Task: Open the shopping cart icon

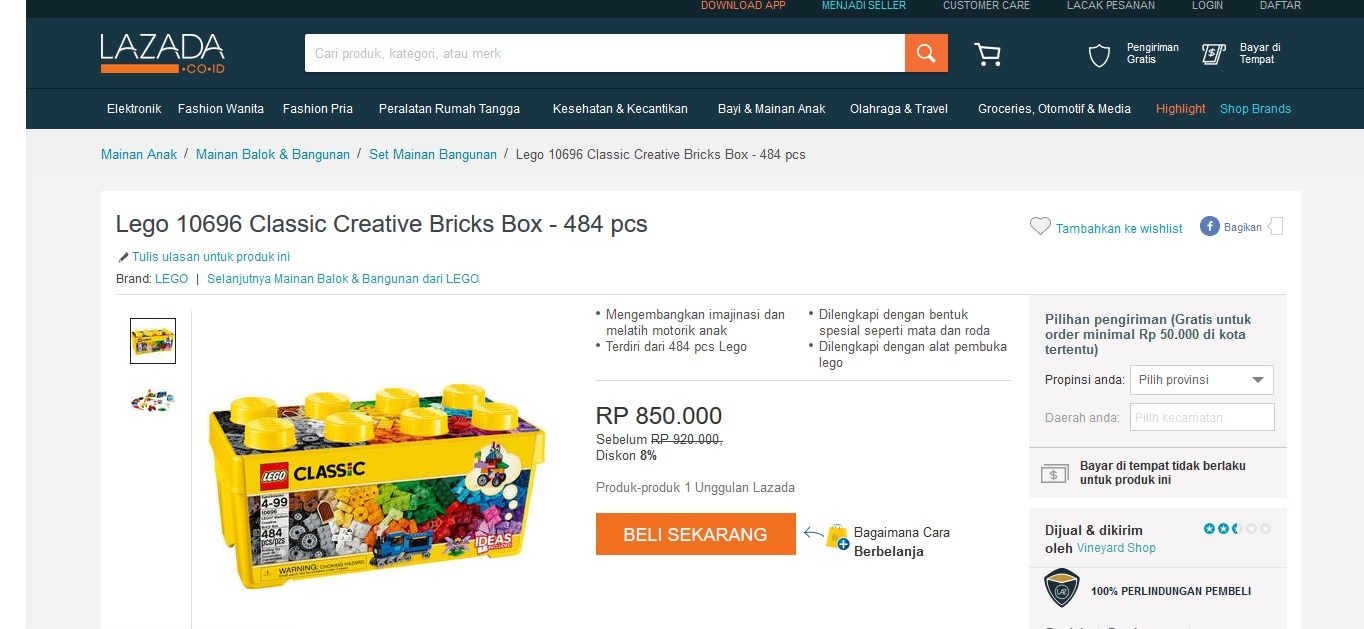Action: [x=987, y=54]
